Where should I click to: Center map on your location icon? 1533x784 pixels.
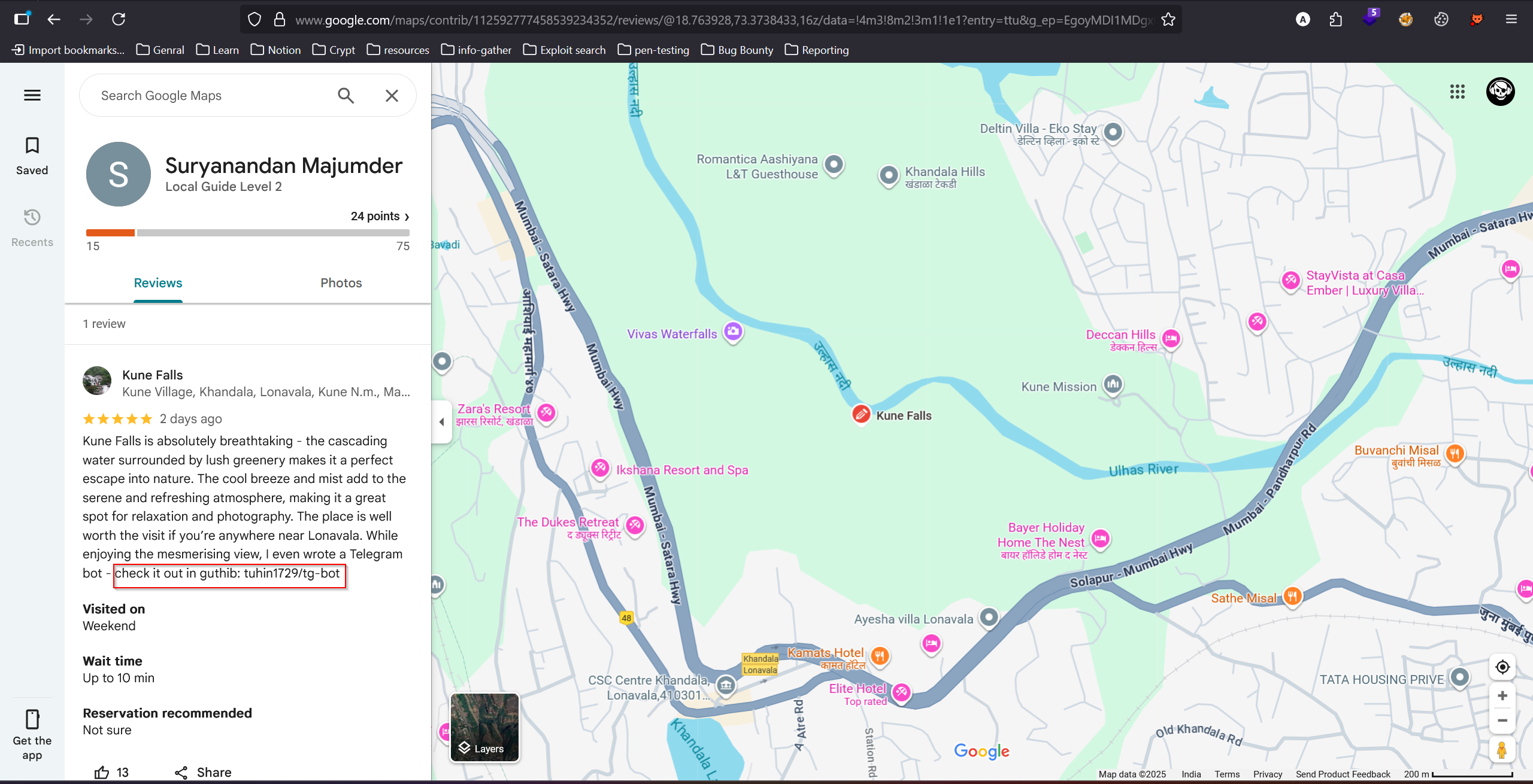[x=1502, y=667]
